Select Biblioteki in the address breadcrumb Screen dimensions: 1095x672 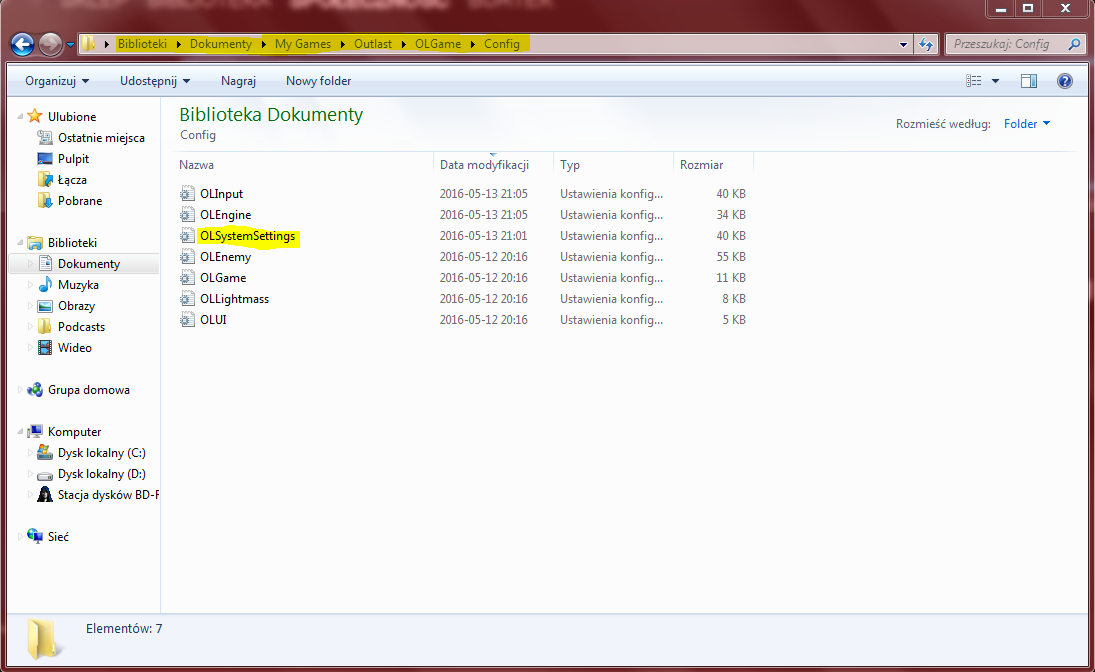pyautogui.click(x=142, y=44)
